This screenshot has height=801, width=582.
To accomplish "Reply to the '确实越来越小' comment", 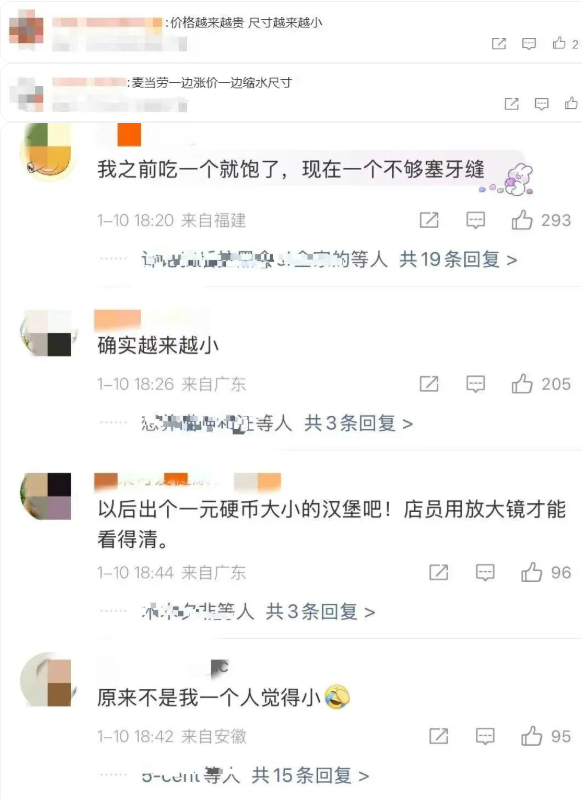I will tap(476, 384).
